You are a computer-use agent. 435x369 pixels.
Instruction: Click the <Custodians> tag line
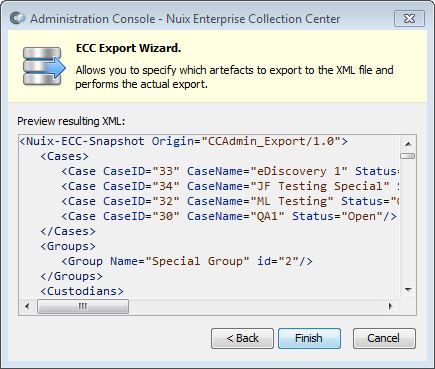click(82, 291)
